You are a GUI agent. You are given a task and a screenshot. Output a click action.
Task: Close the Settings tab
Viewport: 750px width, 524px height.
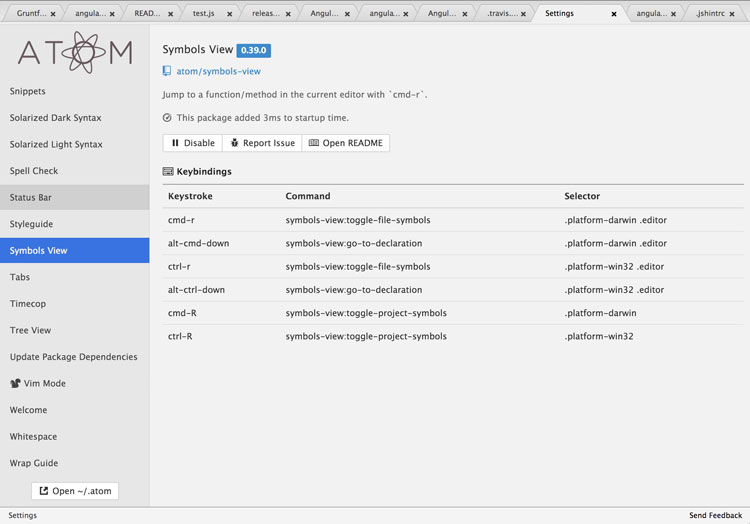pos(614,14)
